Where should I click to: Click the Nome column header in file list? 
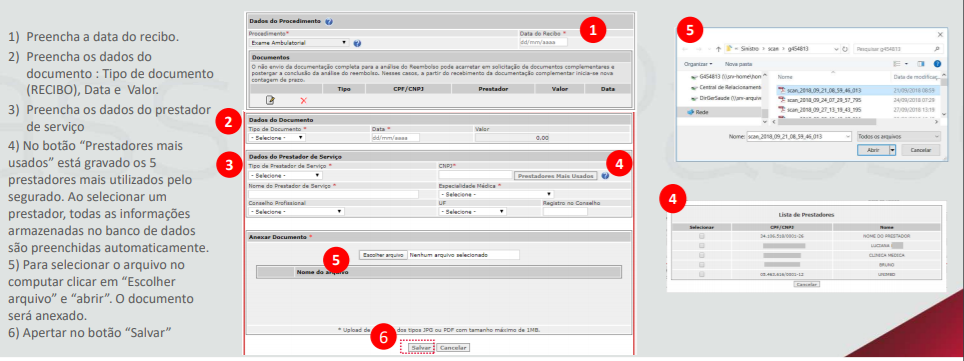point(785,77)
